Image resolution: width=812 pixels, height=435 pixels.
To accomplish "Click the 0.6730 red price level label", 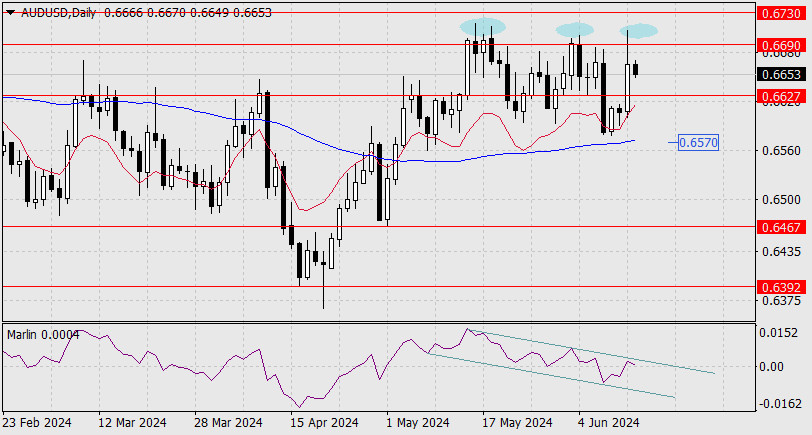I will (782, 13).
